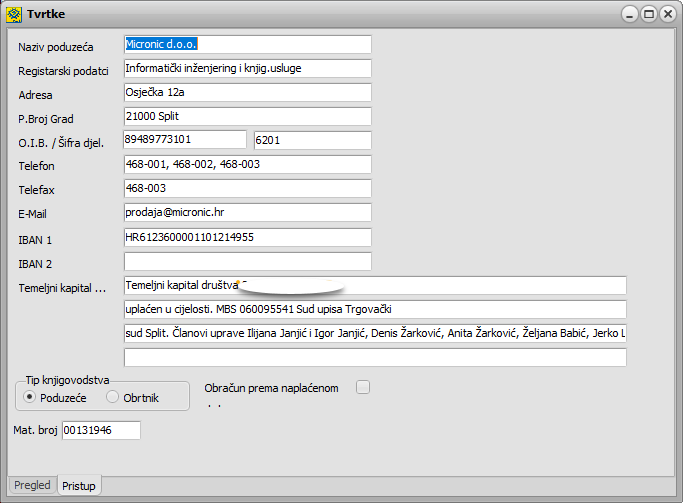Viewport: 683px width, 503px height.
Task: Click the IBAN 1 field
Action: (247, 237)
